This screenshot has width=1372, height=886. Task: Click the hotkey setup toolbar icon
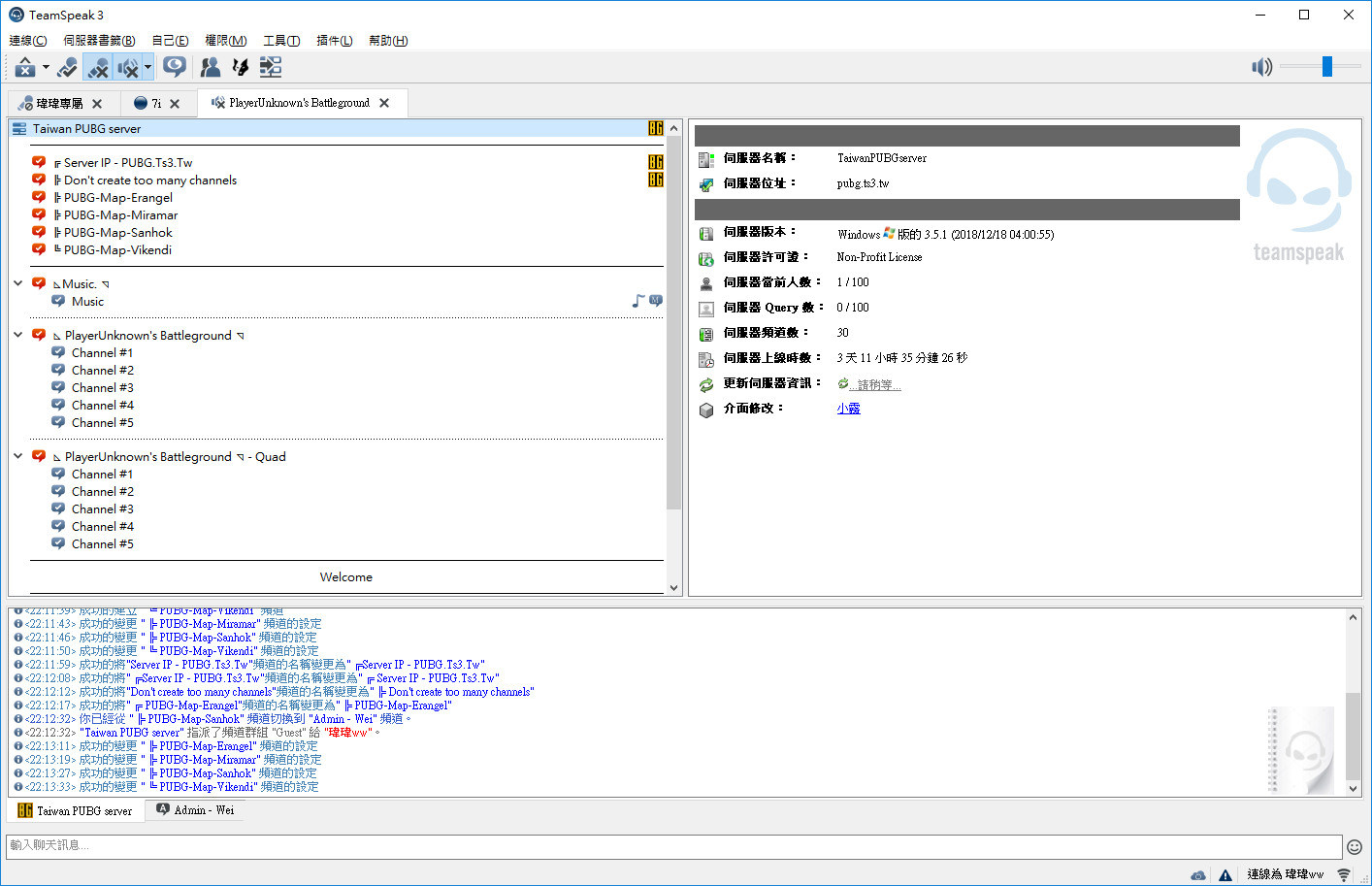[241, 67]
